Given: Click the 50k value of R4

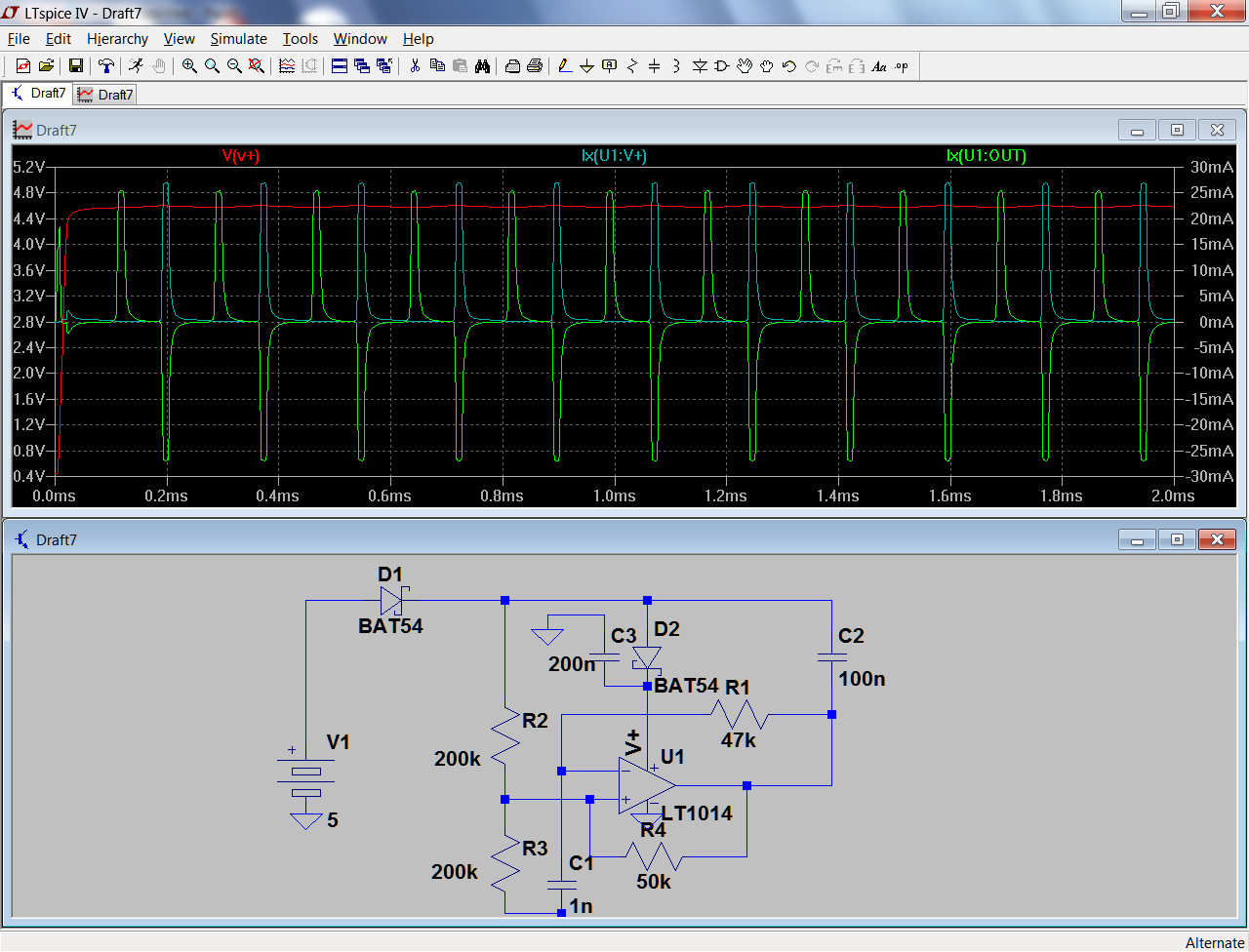Looking at the screenshot, I should point(654,882).
